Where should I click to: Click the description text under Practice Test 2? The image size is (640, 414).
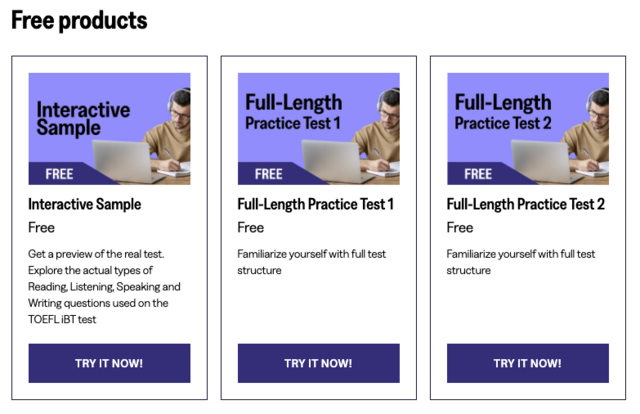point(520,262)
